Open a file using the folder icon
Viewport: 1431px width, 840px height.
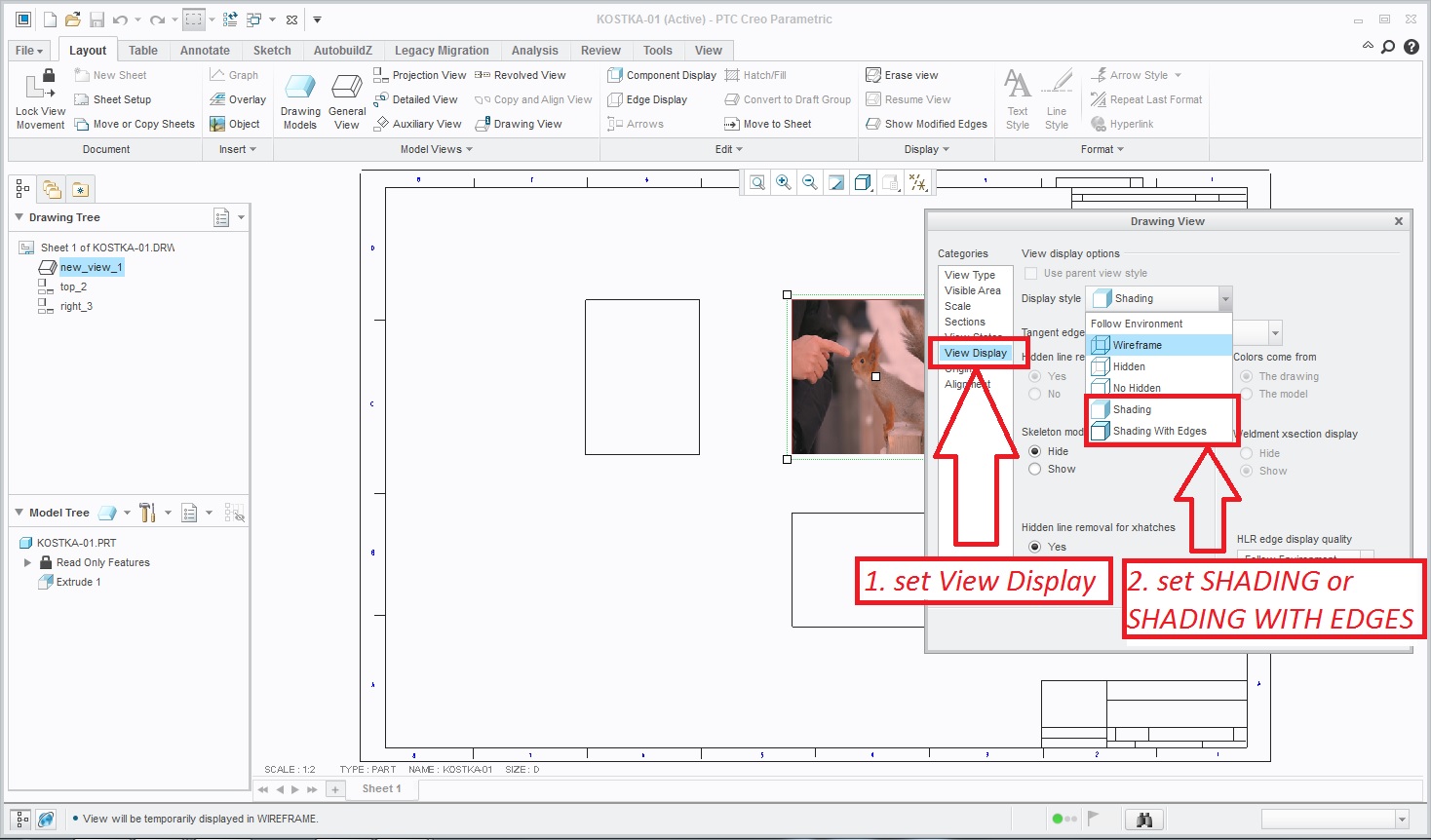(x=73, y=19)
